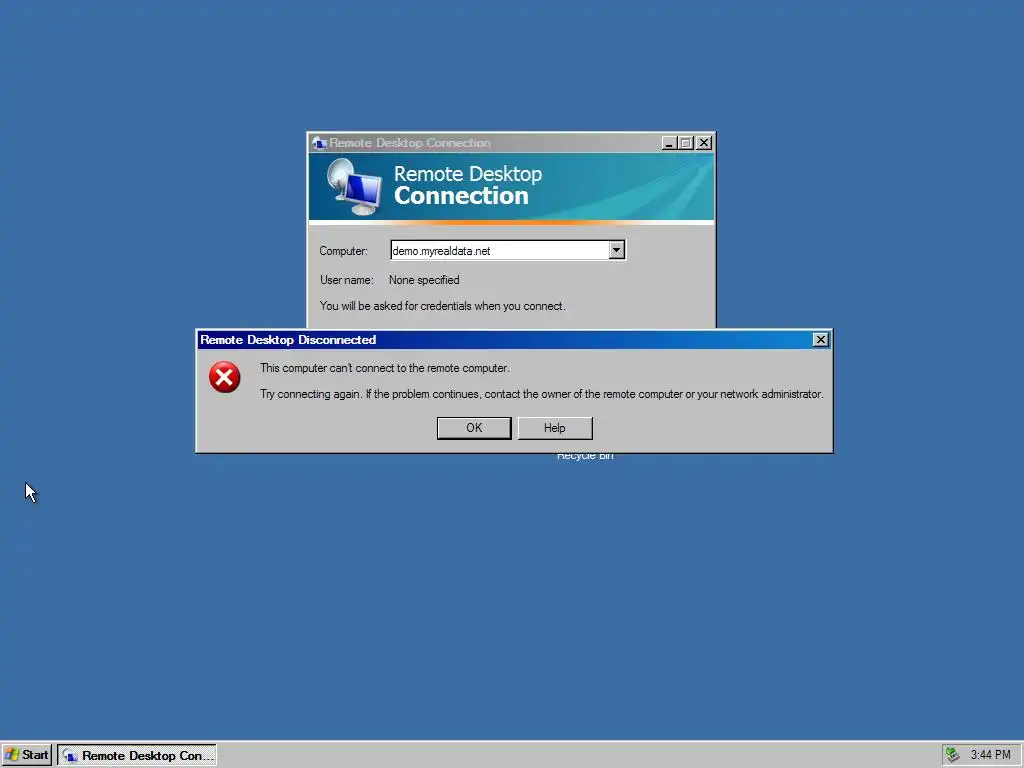
Task: Open Help for the connection error
Action: 555,428
